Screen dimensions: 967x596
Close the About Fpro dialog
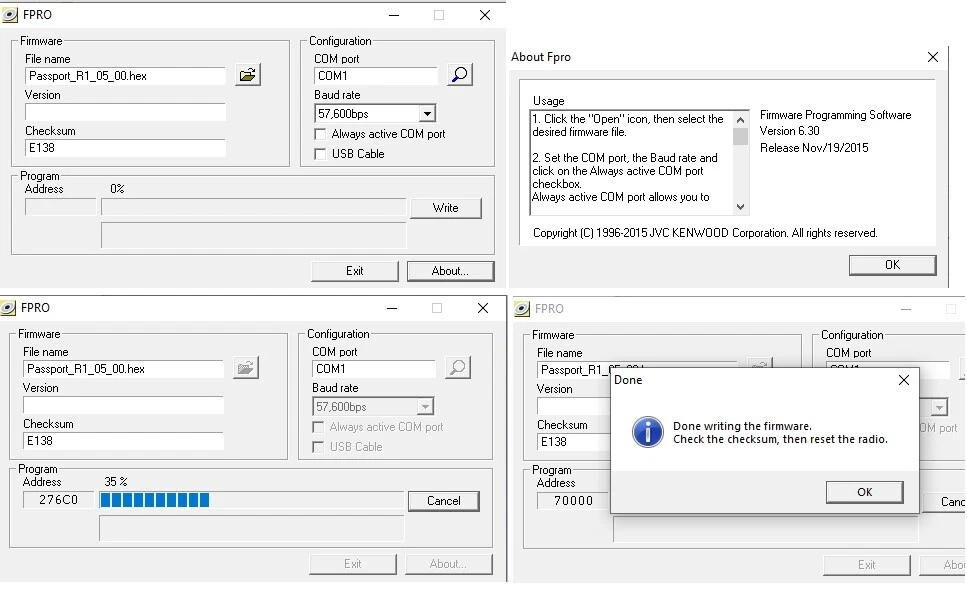pyautogui.click(x=932, y=57)
